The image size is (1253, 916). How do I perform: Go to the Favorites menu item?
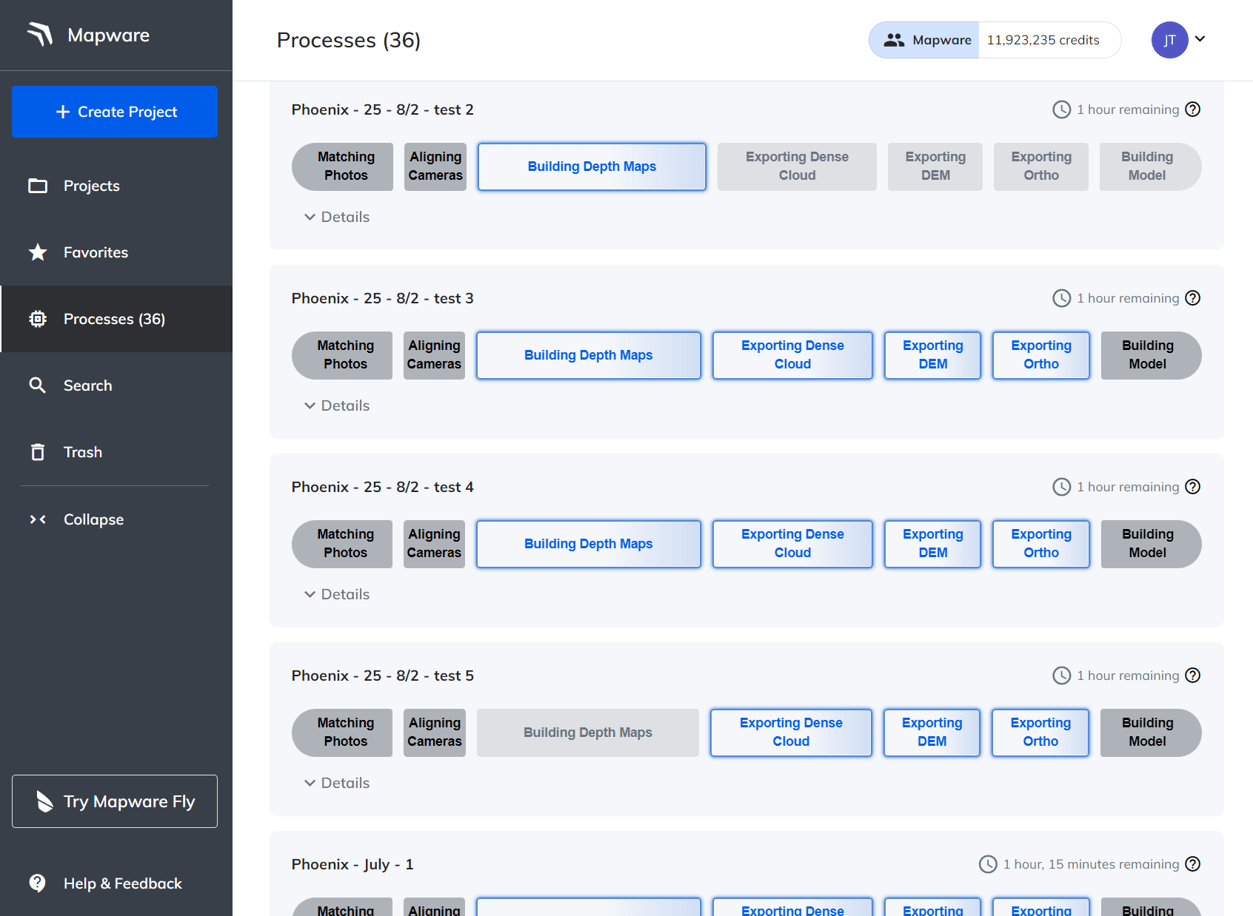[96, 252]
